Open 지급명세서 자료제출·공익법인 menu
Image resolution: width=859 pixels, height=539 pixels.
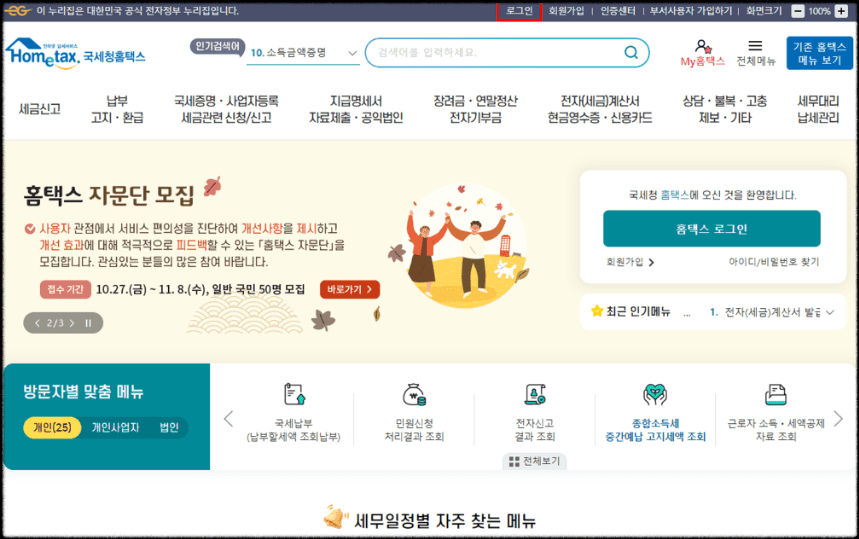[x=356, y=109]
